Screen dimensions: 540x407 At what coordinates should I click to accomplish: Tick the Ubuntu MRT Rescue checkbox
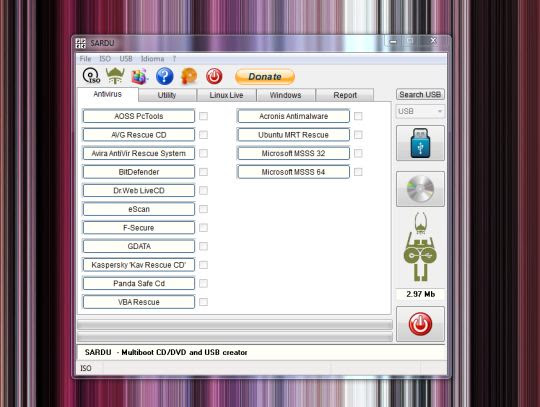tap(358, 135)
